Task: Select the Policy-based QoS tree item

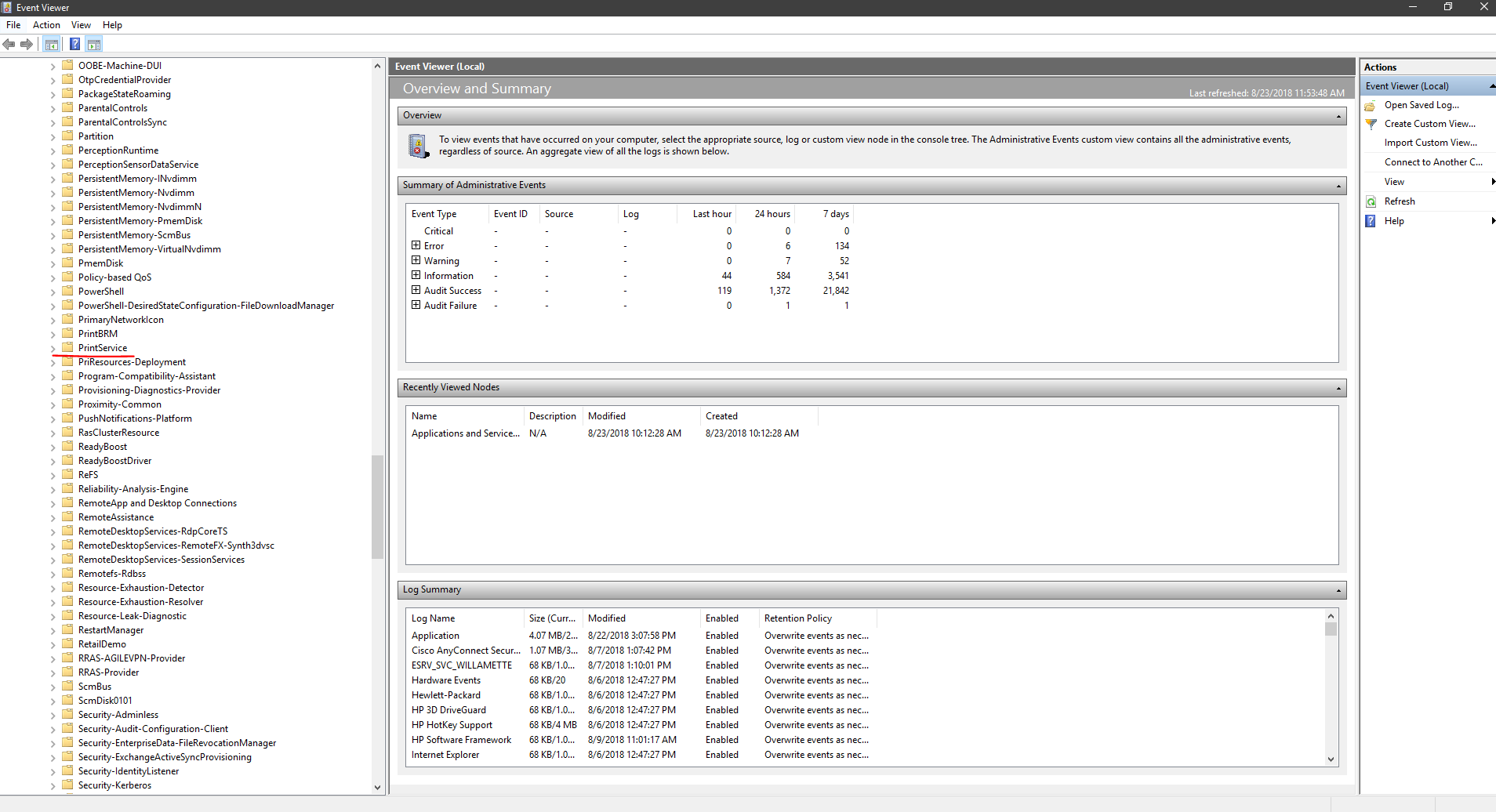Action: (x=114, y=277)
